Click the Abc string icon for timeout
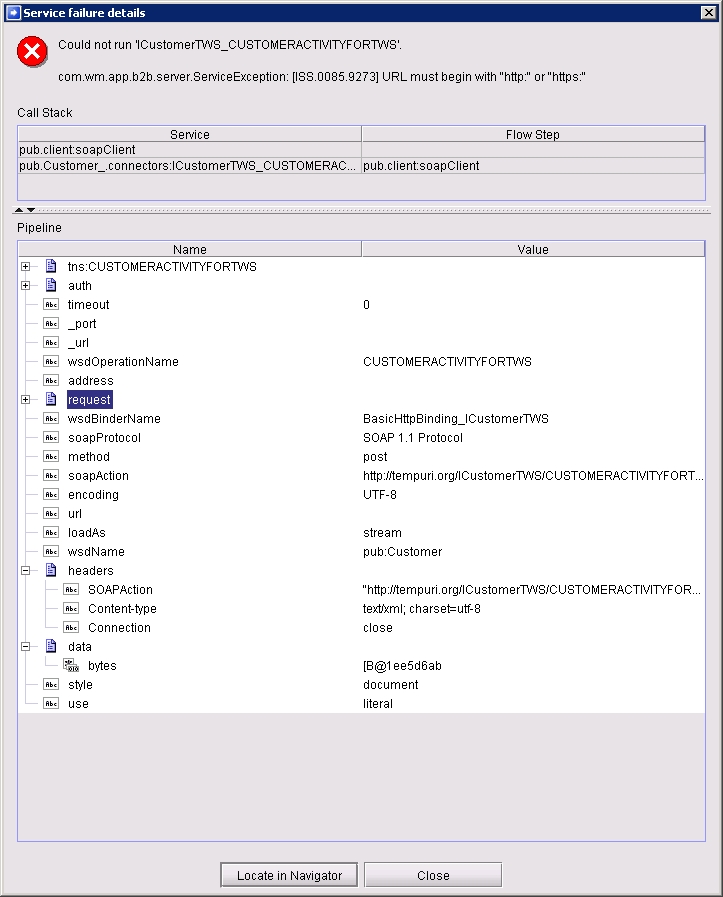Screen dimensions: 723x897 coord(51,304)
